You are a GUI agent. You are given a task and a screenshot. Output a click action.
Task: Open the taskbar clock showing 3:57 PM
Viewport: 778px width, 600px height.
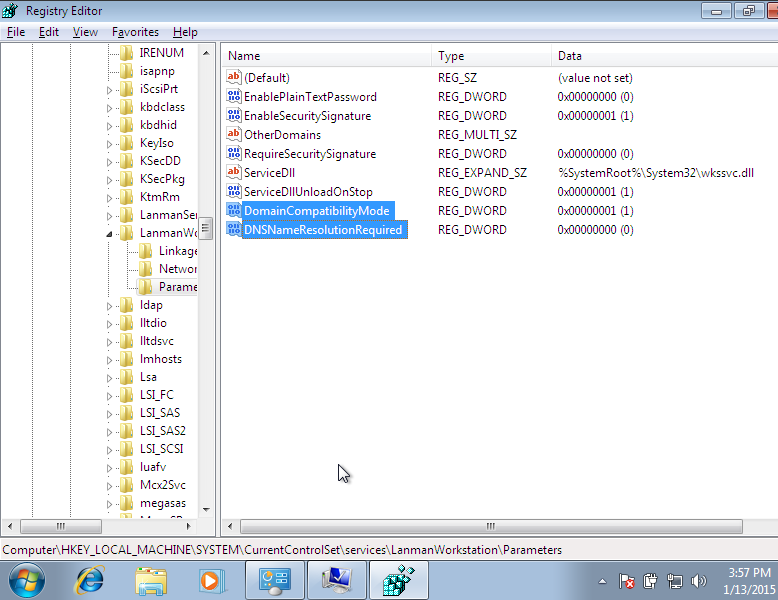[749, 581]
